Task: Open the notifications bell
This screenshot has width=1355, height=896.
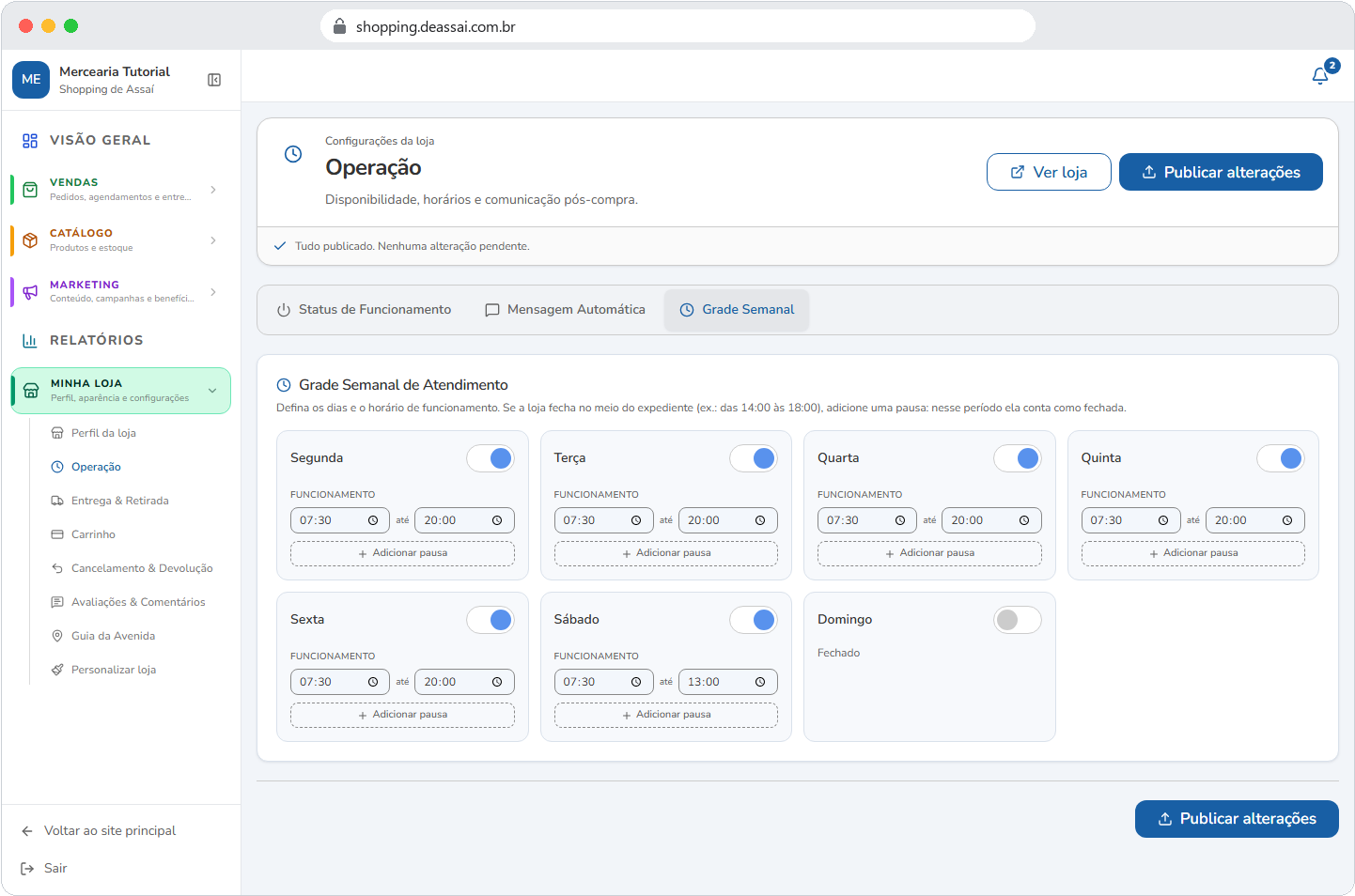Action: click(1320, 75)
